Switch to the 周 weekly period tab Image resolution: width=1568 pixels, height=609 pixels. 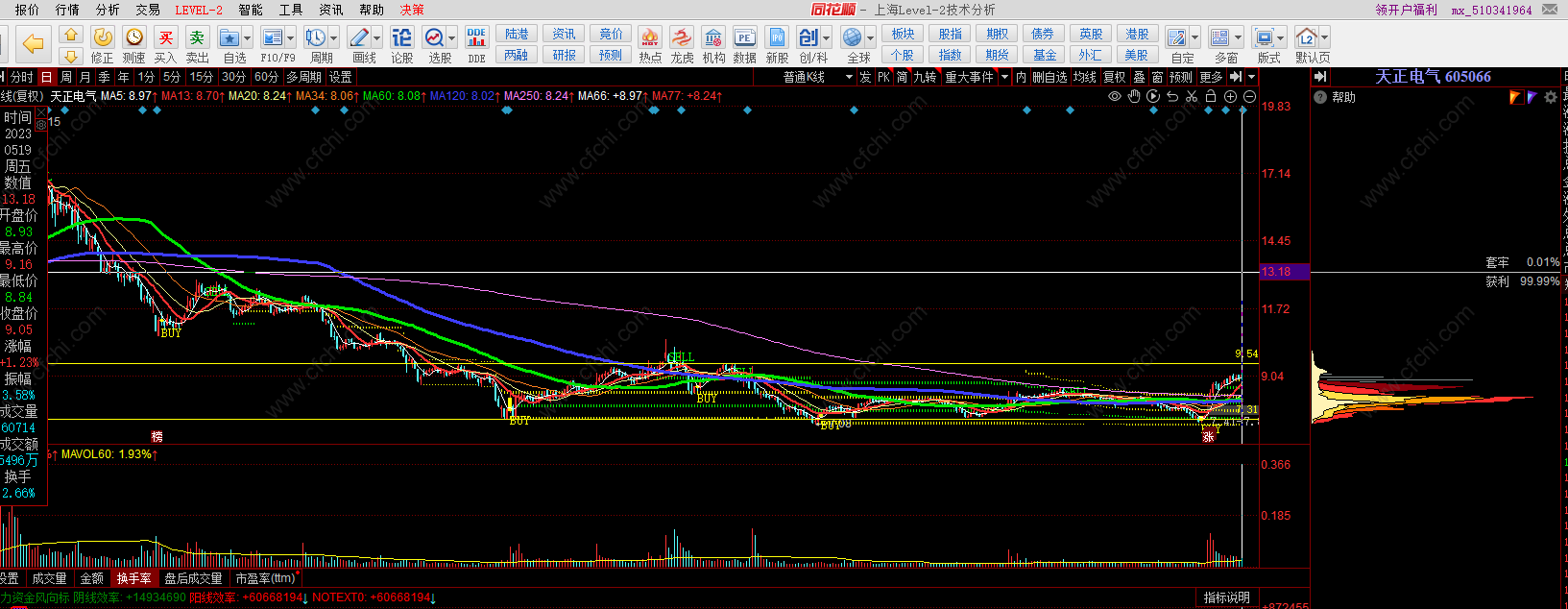coord(66,77)
